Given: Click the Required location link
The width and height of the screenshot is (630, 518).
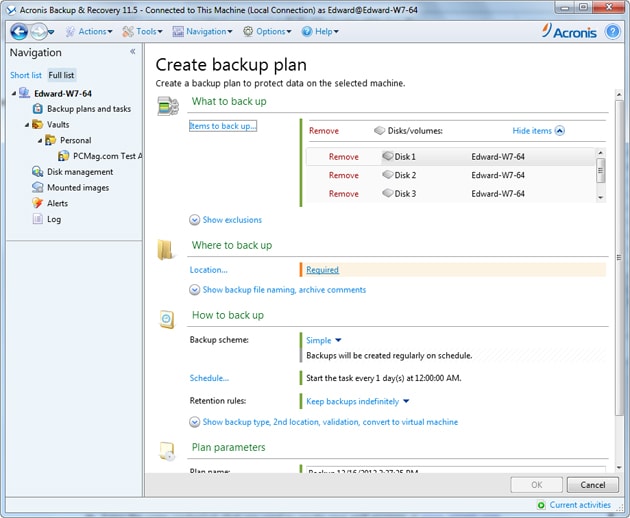Looking at the screenshot, I should click(322, 270).
